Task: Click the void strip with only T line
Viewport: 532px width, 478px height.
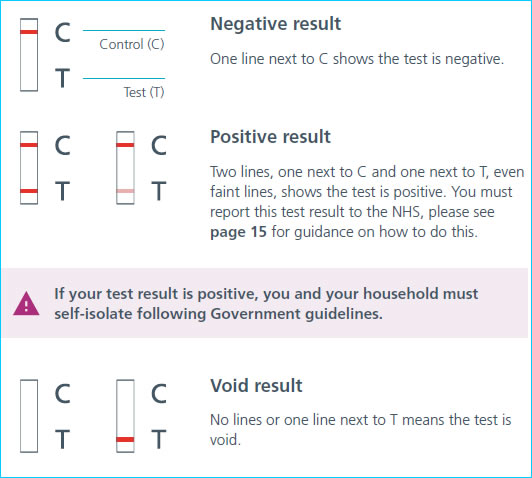Action: click(125, 416)
